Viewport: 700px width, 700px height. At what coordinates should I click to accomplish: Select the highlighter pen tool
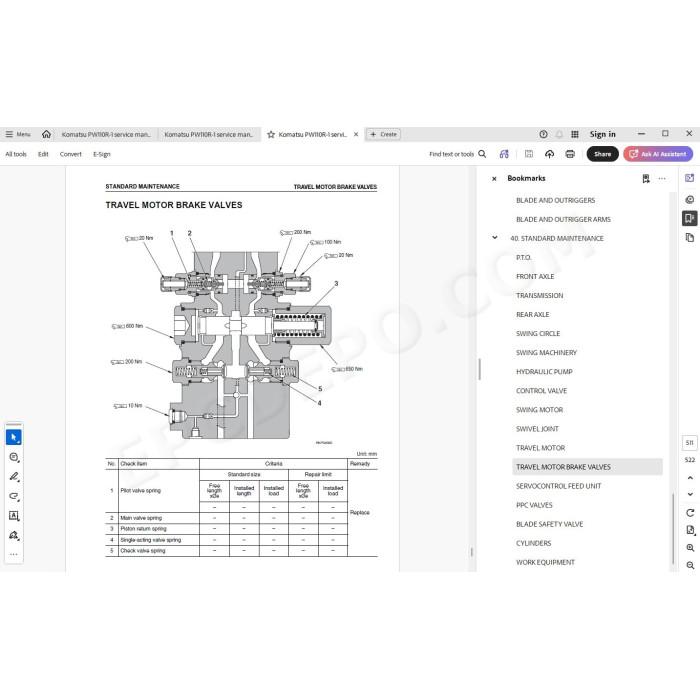point(14,477)
